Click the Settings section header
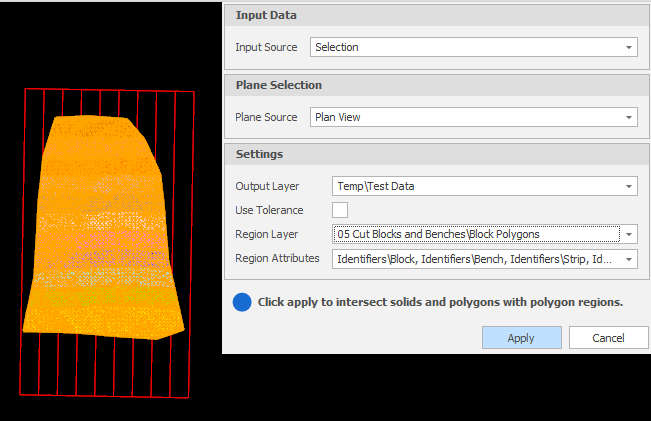The height and width of the screenshot is (421, 651). 437,154
